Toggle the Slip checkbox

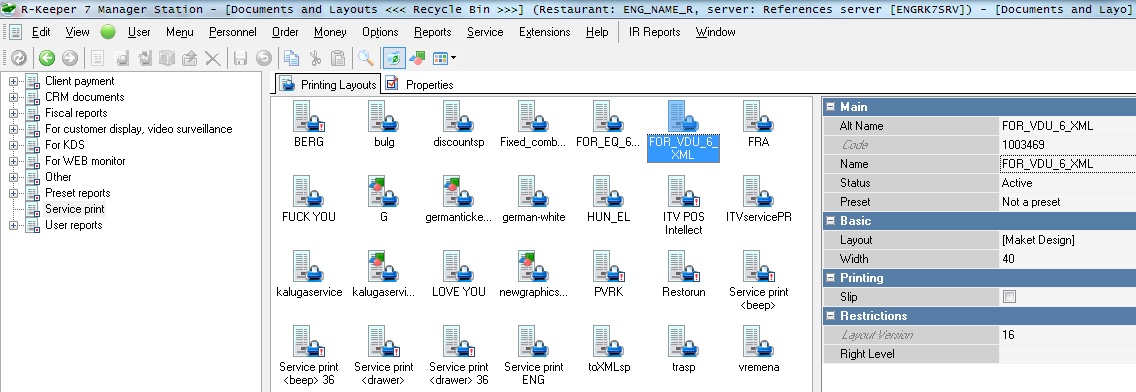click(x=1009, y=297)
